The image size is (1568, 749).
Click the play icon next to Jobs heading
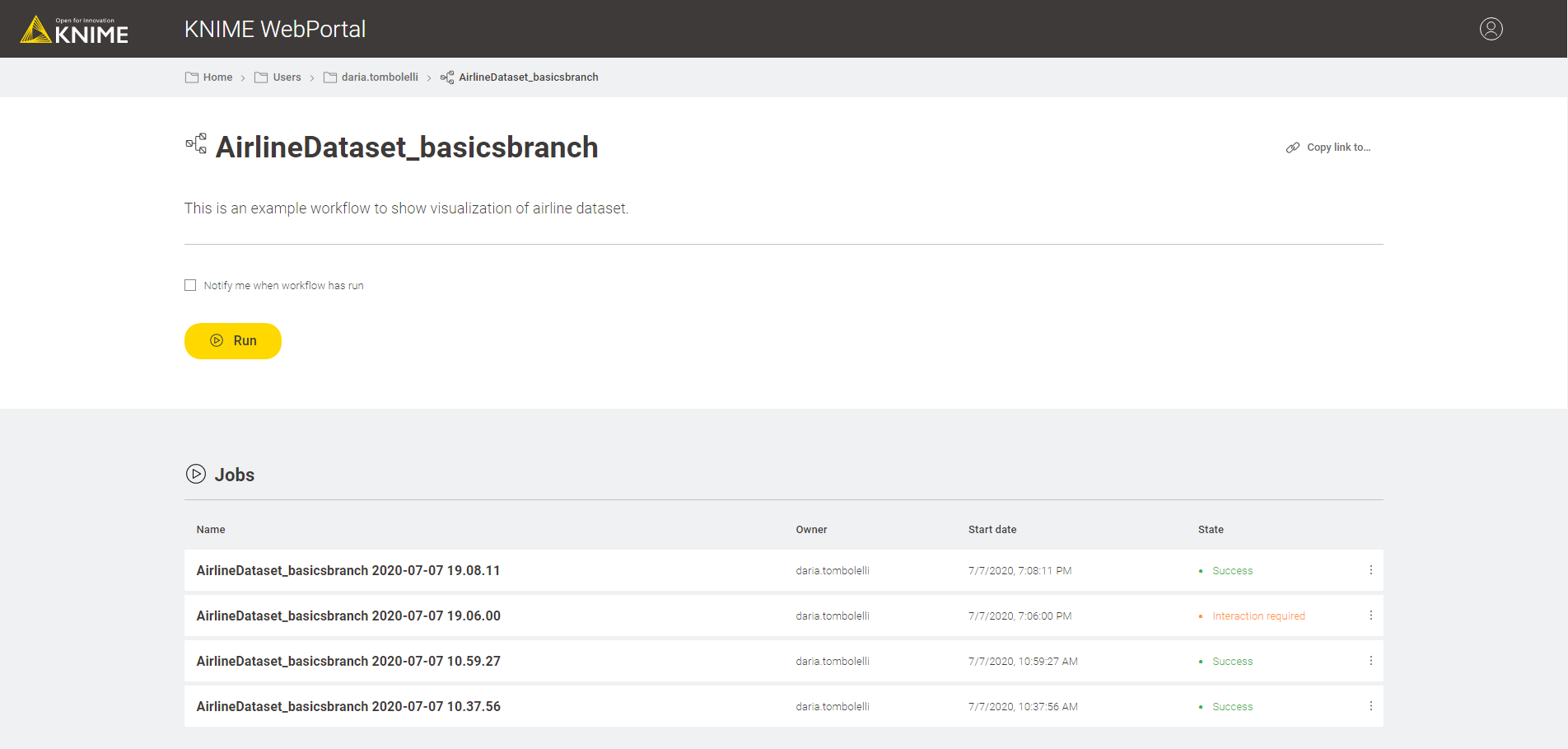pyautogui.click(x=196, y=474)
